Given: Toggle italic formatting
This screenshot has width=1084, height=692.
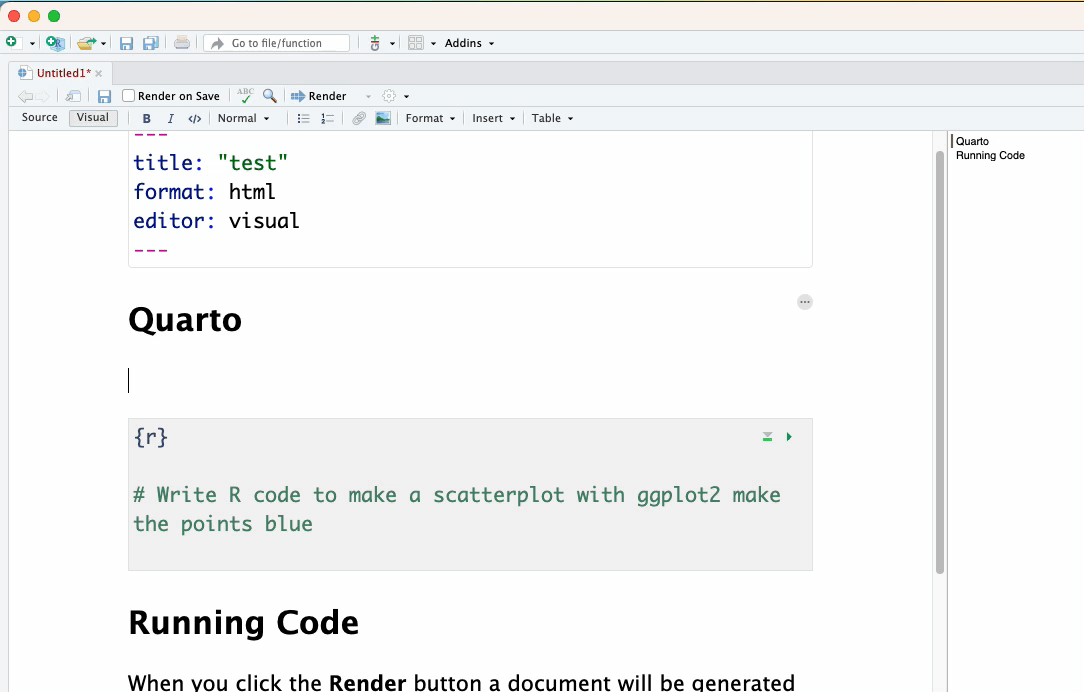Looking at the screenshot, I should (x=171, y=118).
